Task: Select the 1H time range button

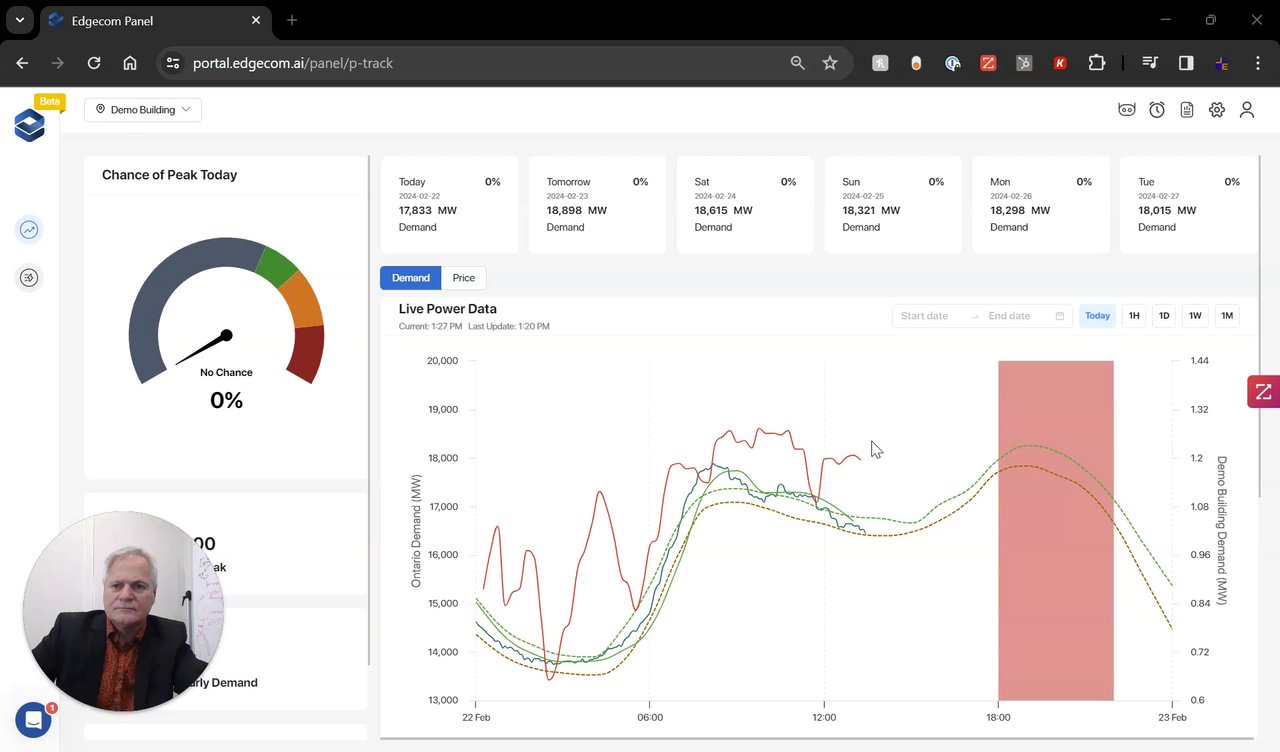Action: pos(1134,316)
